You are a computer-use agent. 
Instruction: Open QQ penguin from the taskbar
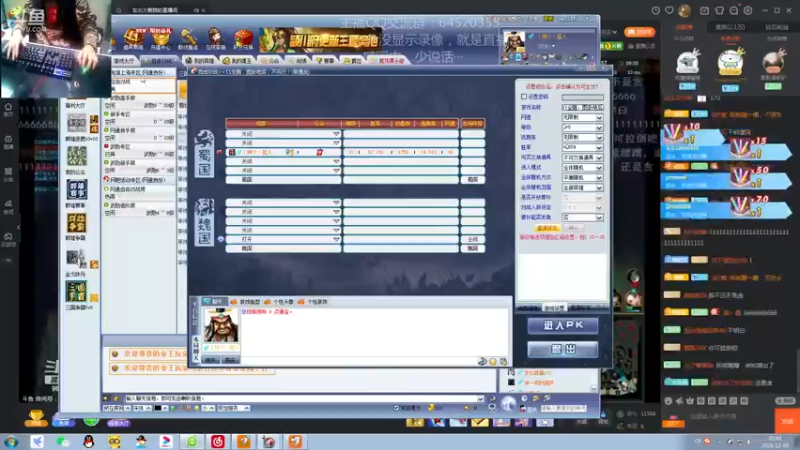(89, 441)
